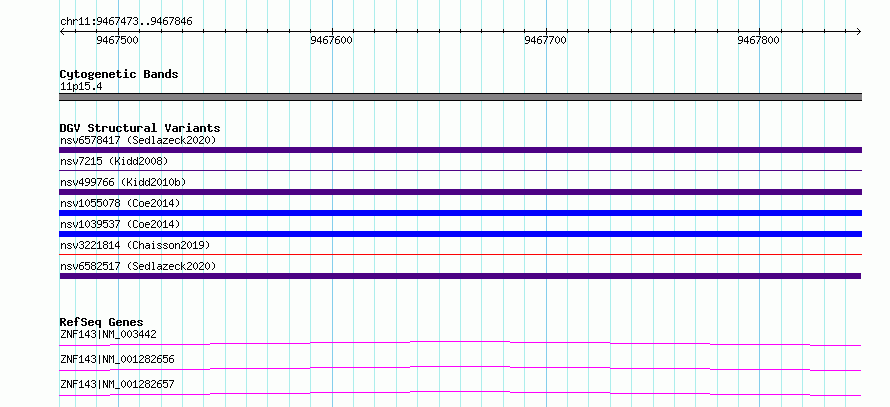Click the purple bar under nsv6582517
Viewport: 890px width, 407px height.
click(x=460, y=276)
